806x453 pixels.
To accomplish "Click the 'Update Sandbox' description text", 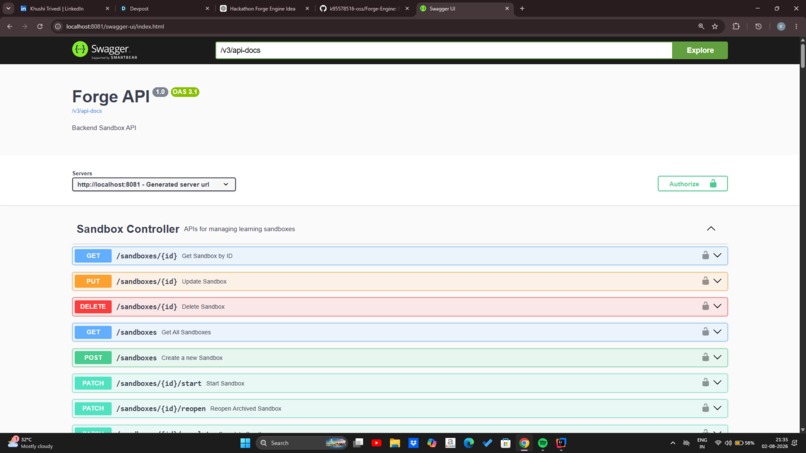I will point(204,281).
